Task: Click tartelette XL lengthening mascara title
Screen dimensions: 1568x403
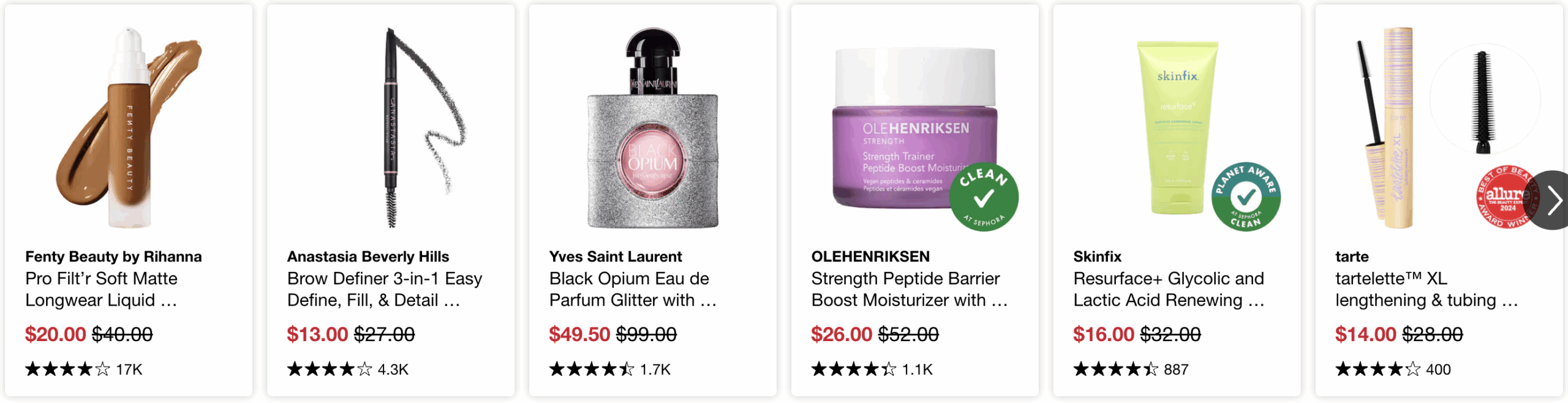Action: pyautogui.click(x=1427, y=289)
